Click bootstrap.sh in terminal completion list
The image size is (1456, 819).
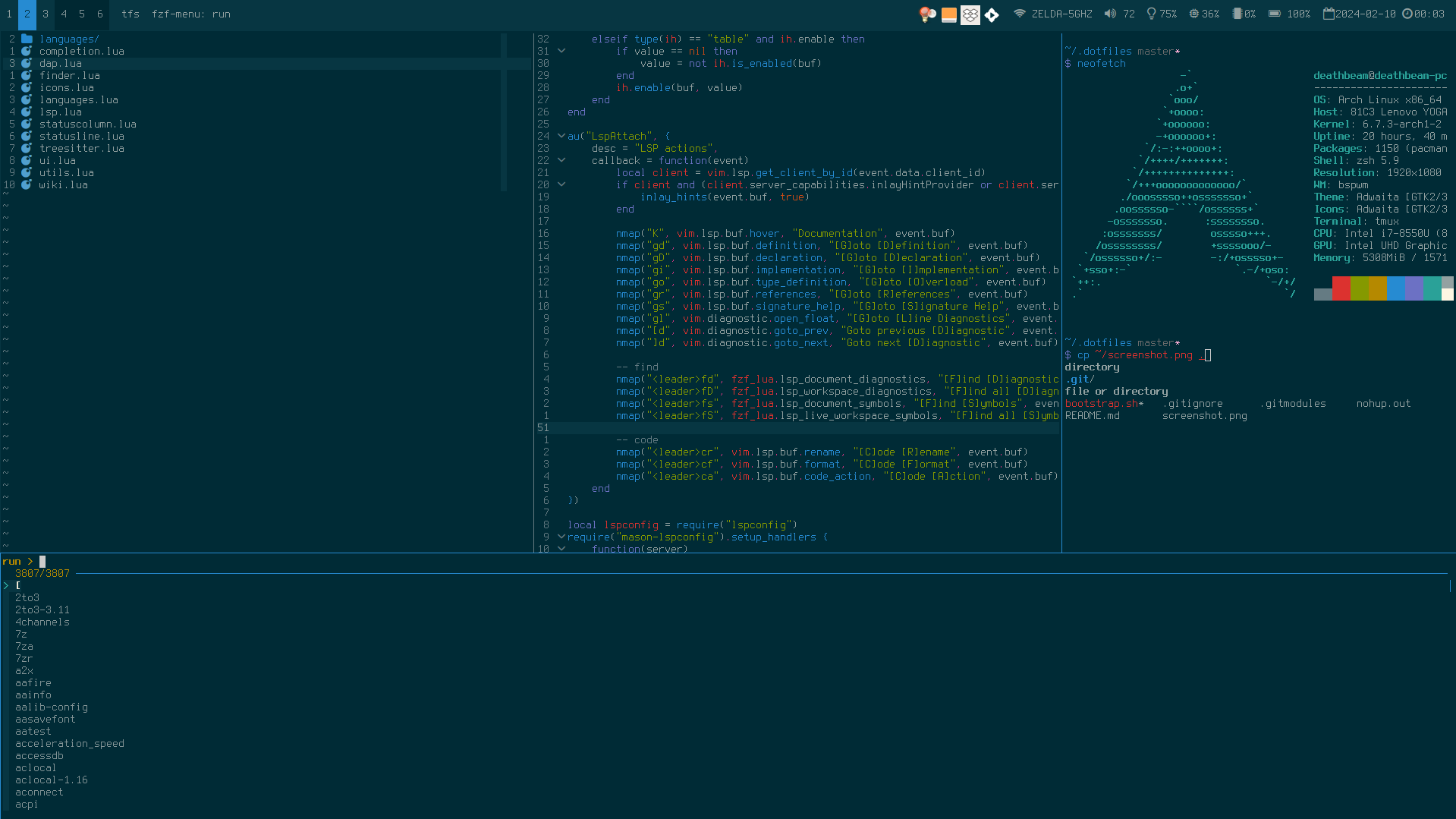[x=1102, y=403]
